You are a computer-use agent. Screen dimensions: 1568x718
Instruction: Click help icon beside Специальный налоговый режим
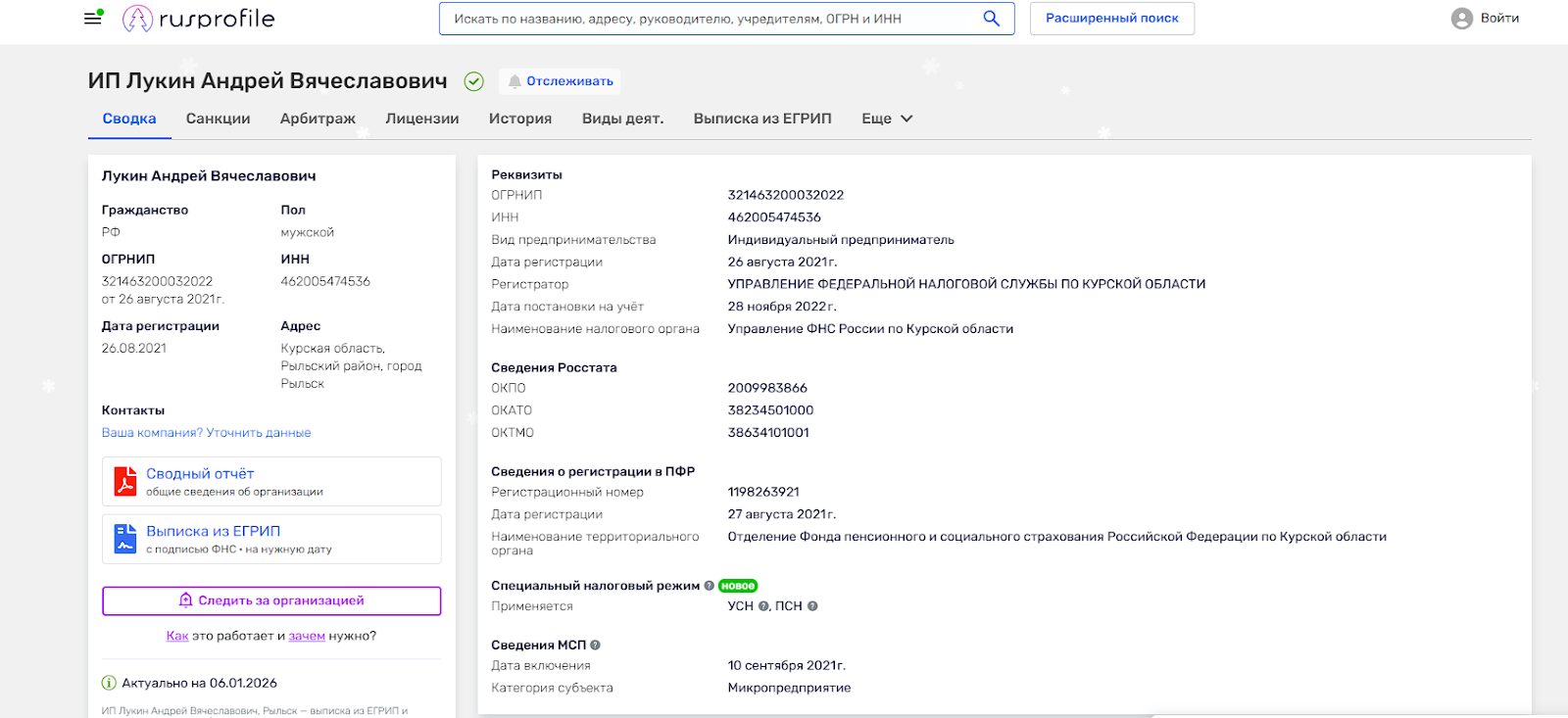[x=709, y=586]
